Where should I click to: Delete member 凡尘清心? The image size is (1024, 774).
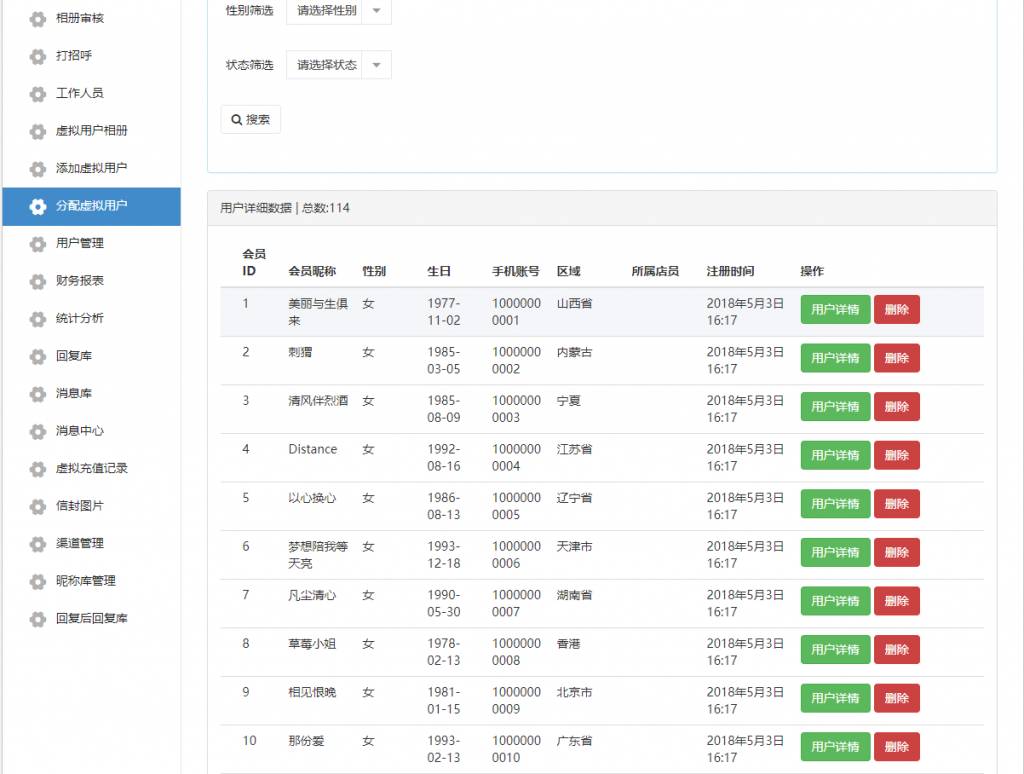click(897, 601)
